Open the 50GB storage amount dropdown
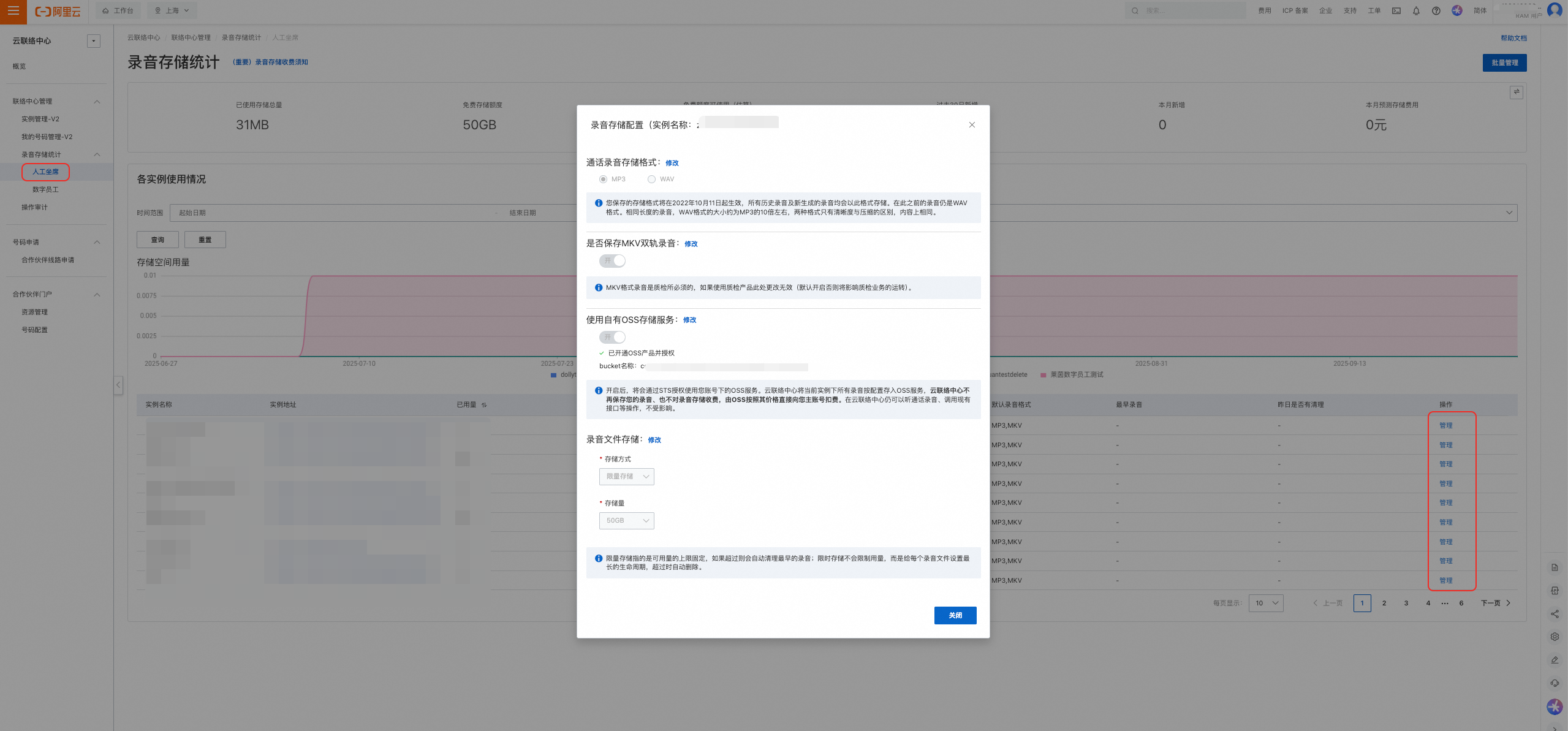Screen dimensions: 1568x731 626,521
